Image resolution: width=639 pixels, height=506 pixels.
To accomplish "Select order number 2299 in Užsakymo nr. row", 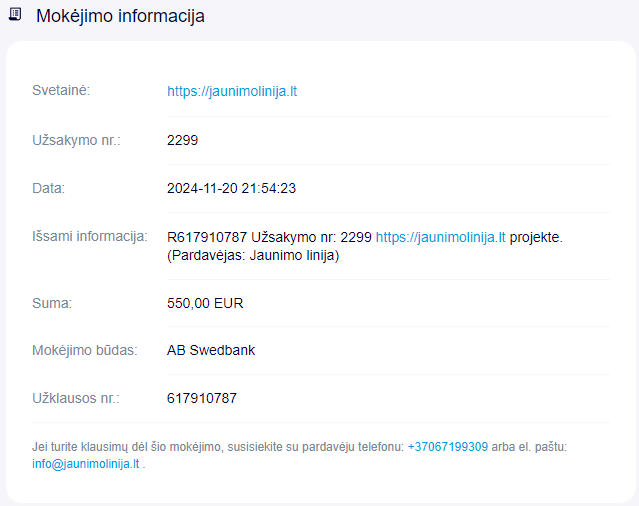I will [182, 140].
